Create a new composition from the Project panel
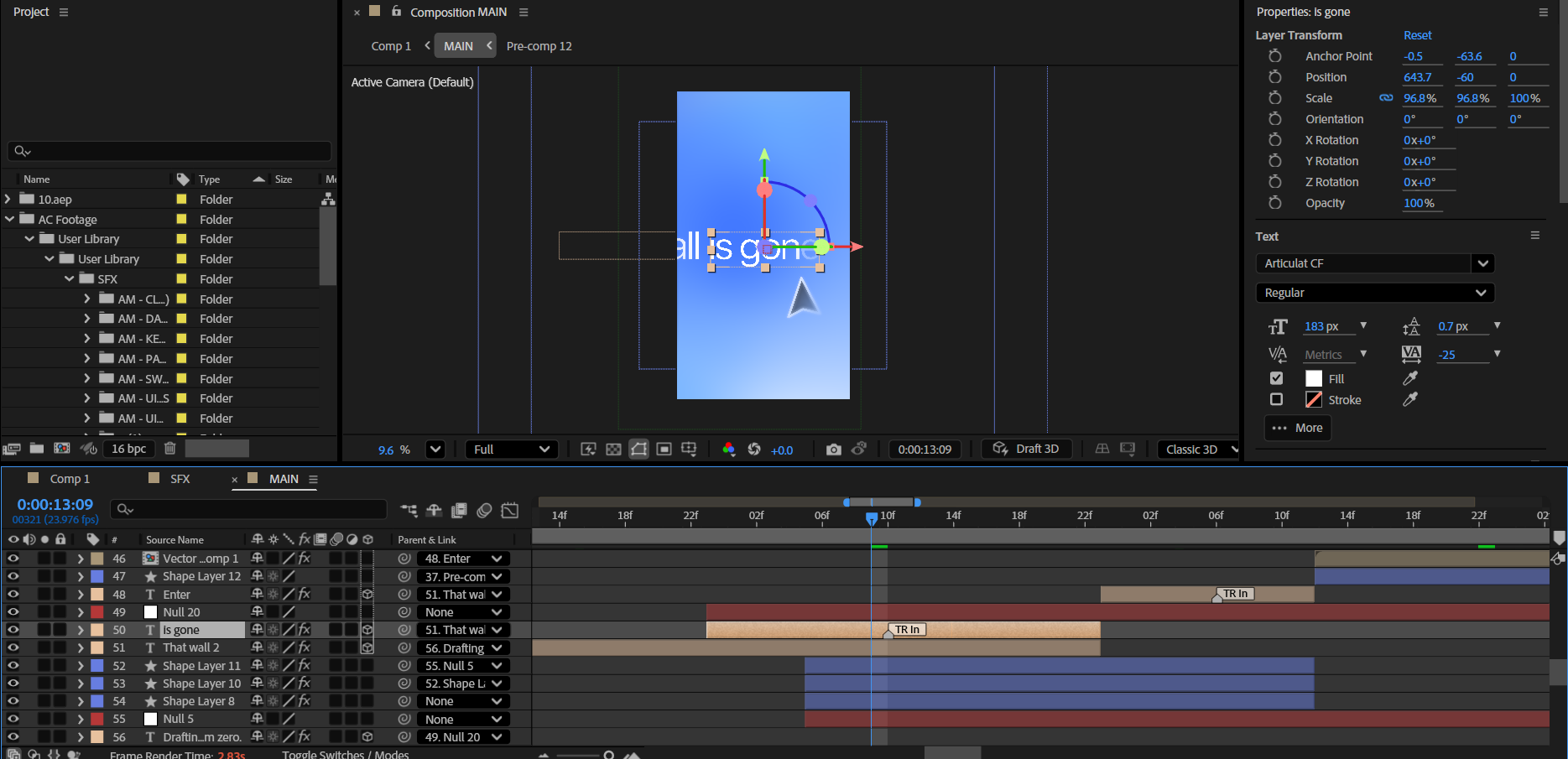 [62, 449]
